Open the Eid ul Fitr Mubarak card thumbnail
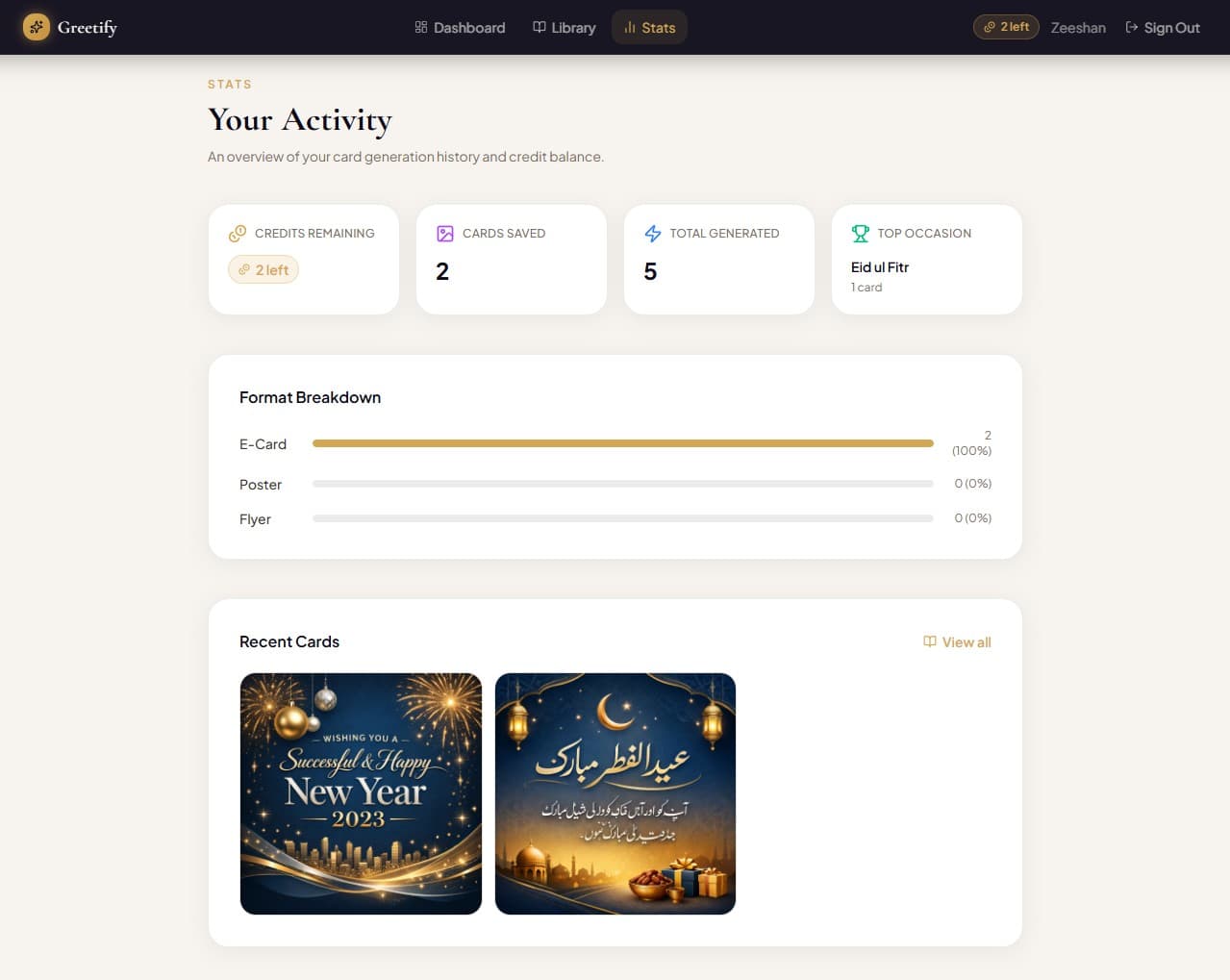The height and width of the screenshot is (980, 1230). 615,793
